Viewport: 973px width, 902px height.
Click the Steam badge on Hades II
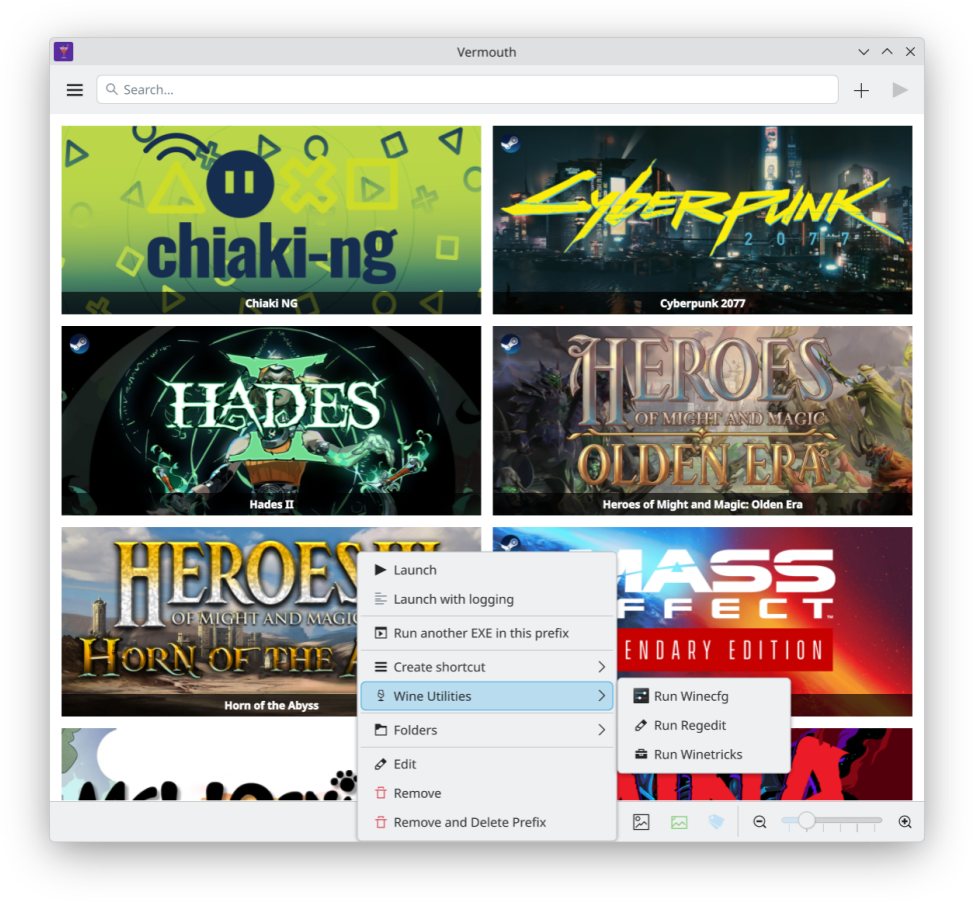pos(79,344)
